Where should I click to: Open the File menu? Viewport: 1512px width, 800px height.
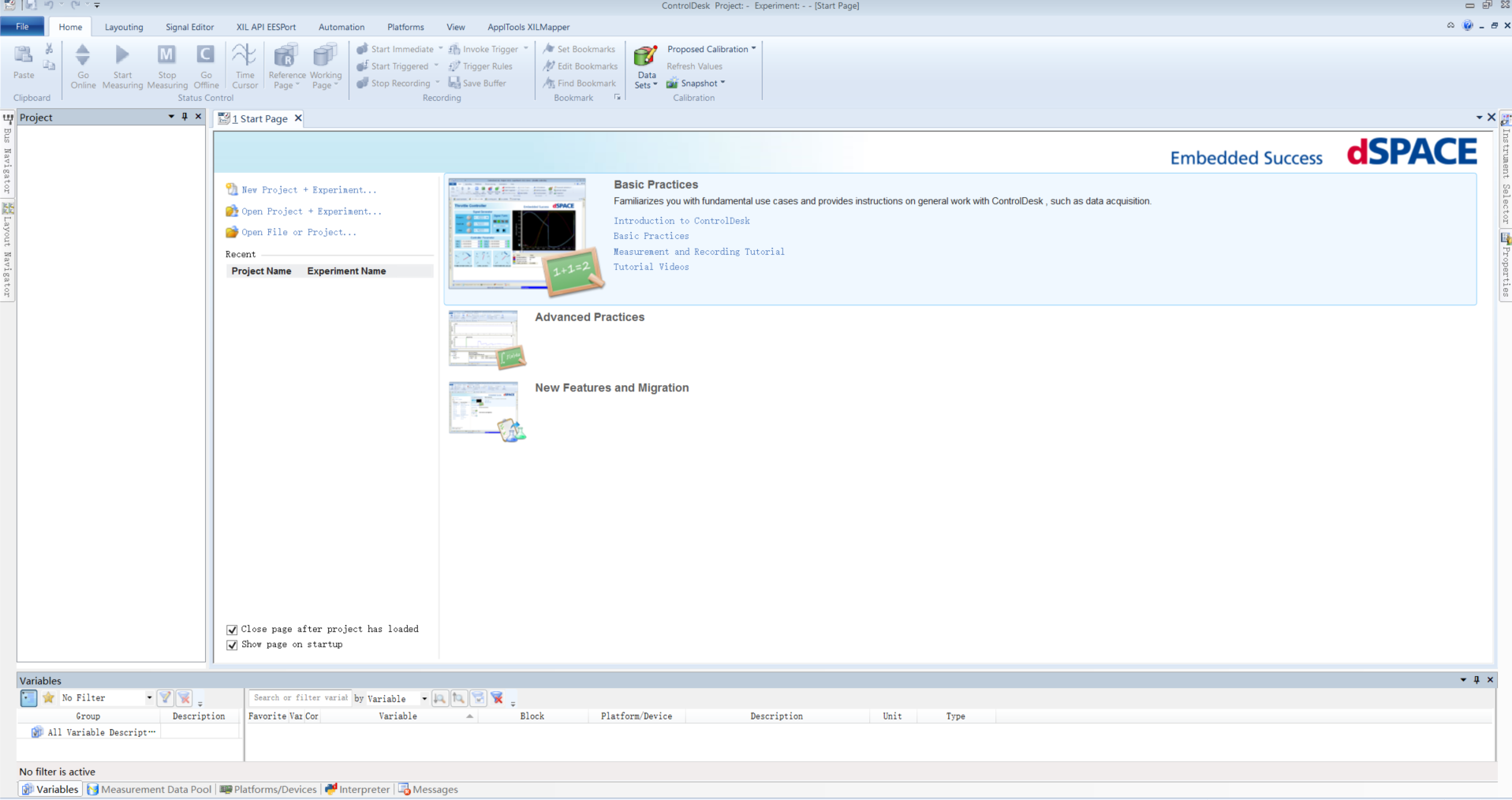point(22,27)
